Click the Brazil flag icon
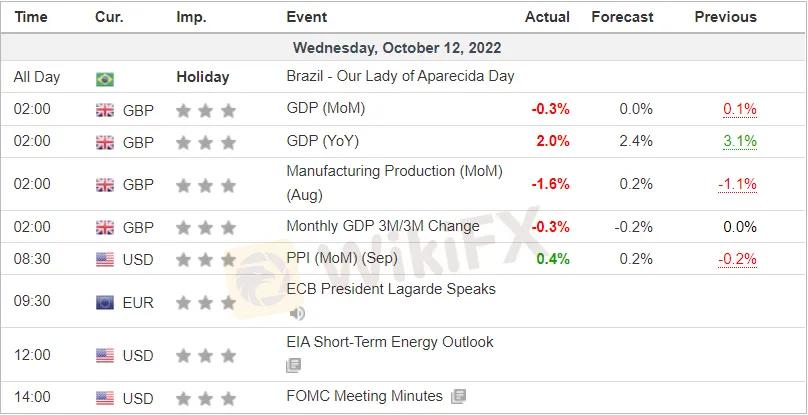808x415 pixels. tap(104, 78)
